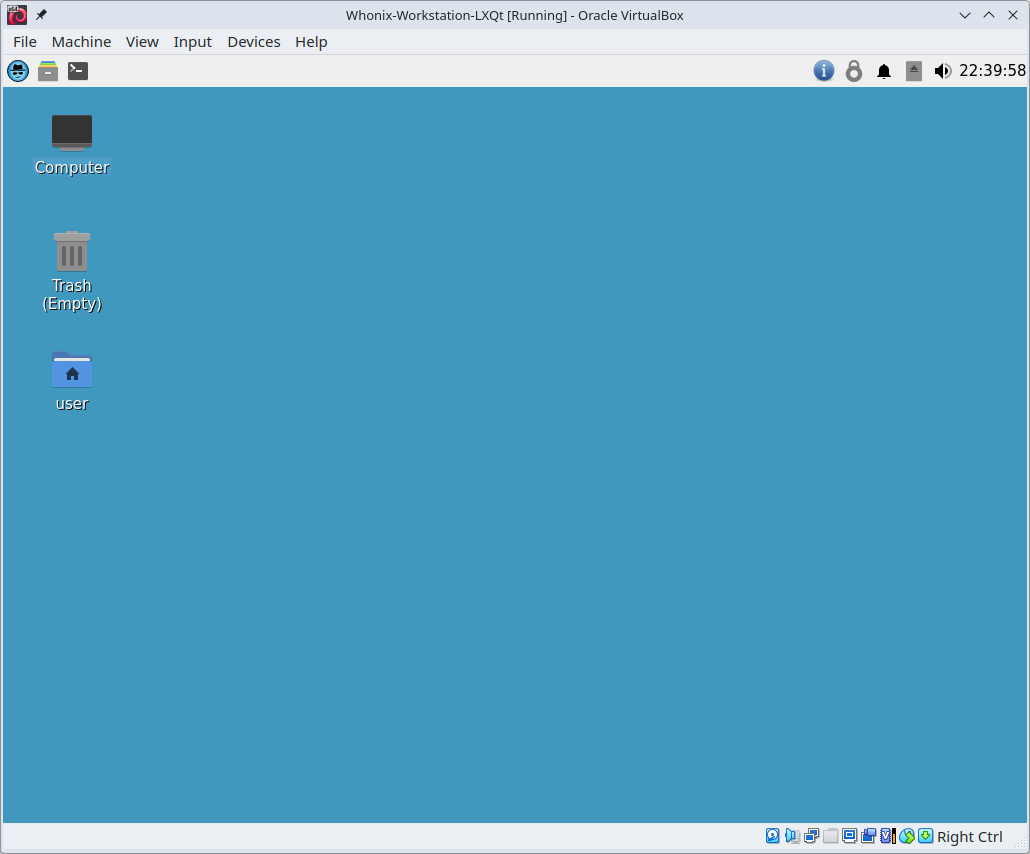Open the info applet popup in the tray

(823, 71)
